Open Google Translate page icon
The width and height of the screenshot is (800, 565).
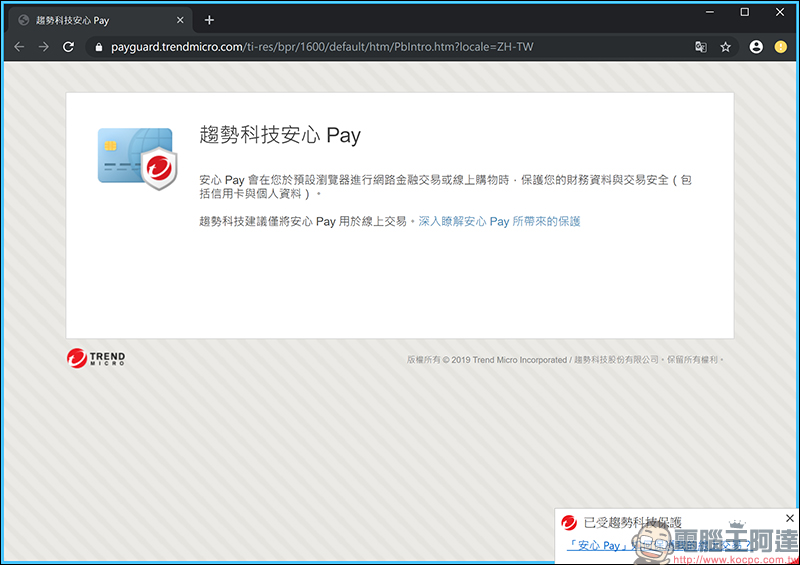pos(701,47)
